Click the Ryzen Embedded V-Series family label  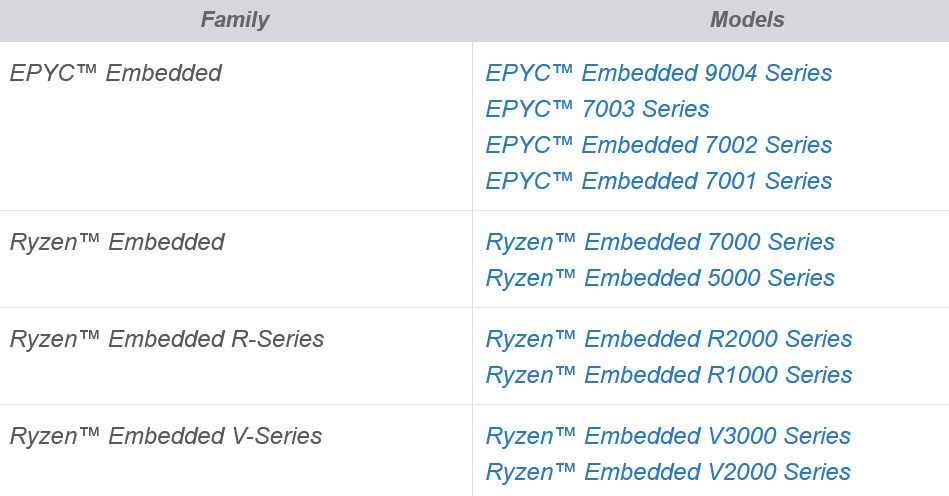tap(166, 436)
